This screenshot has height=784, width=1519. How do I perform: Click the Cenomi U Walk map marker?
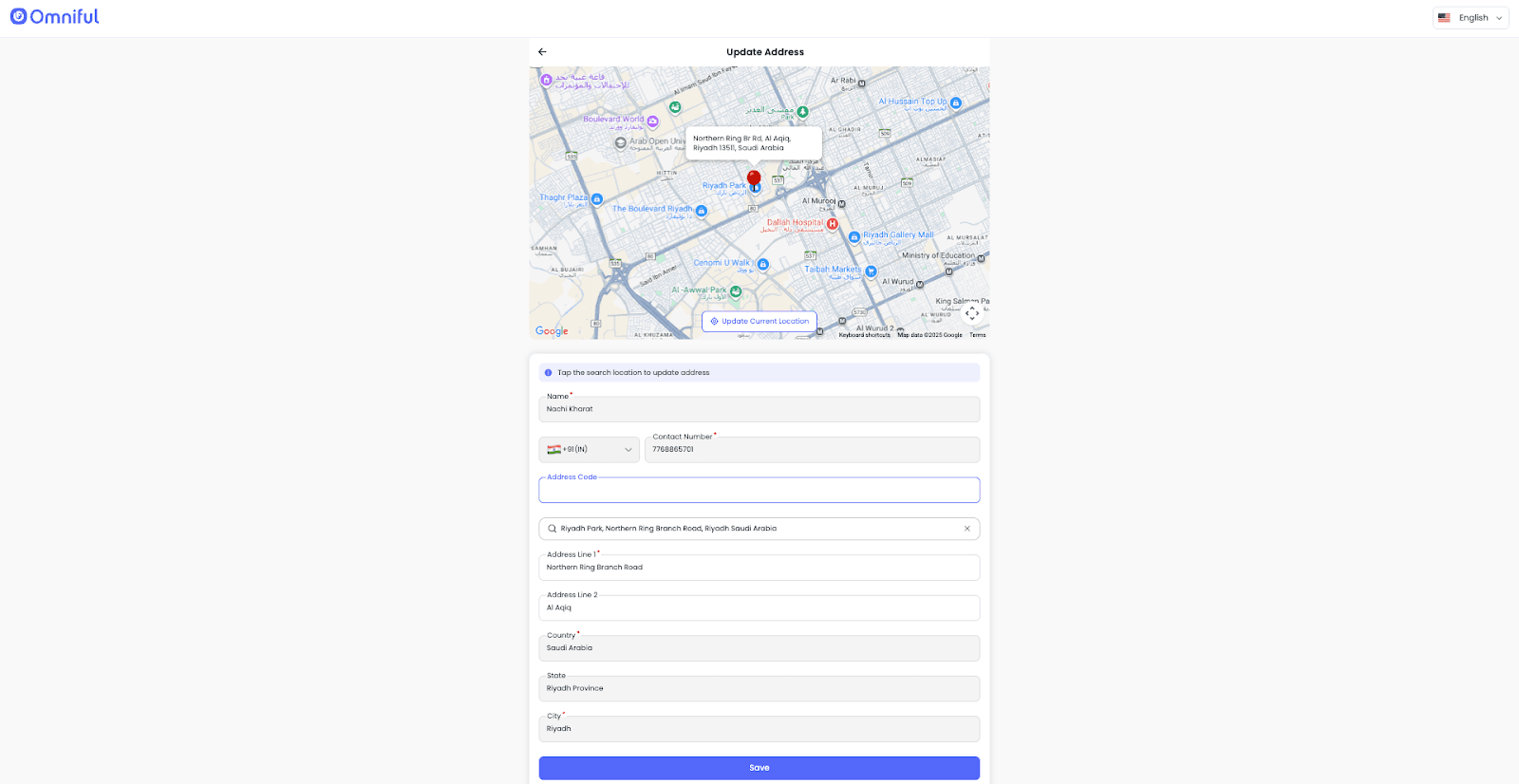pos(762,265)
